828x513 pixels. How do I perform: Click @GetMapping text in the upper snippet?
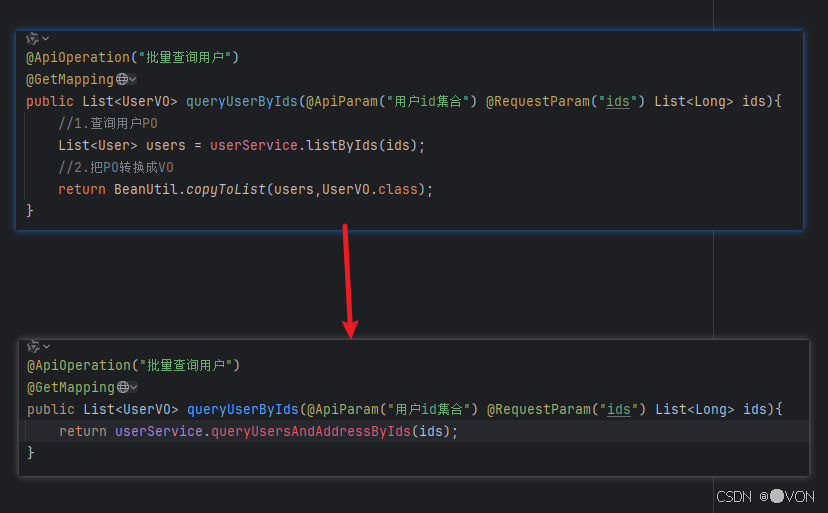[x=70, y=79]
